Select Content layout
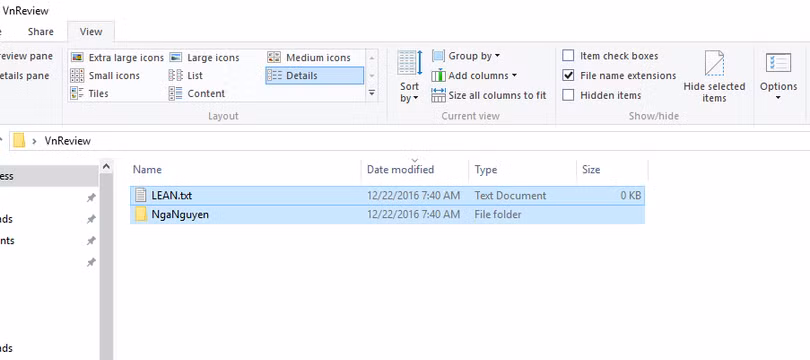The height and width of the screenshot is (360, 810). click(197, 93)
